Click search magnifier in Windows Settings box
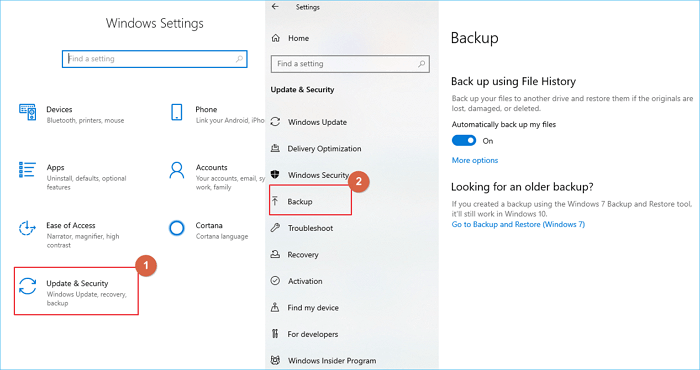This screenshot has height=370, width=700. click(x=239, y=59)
